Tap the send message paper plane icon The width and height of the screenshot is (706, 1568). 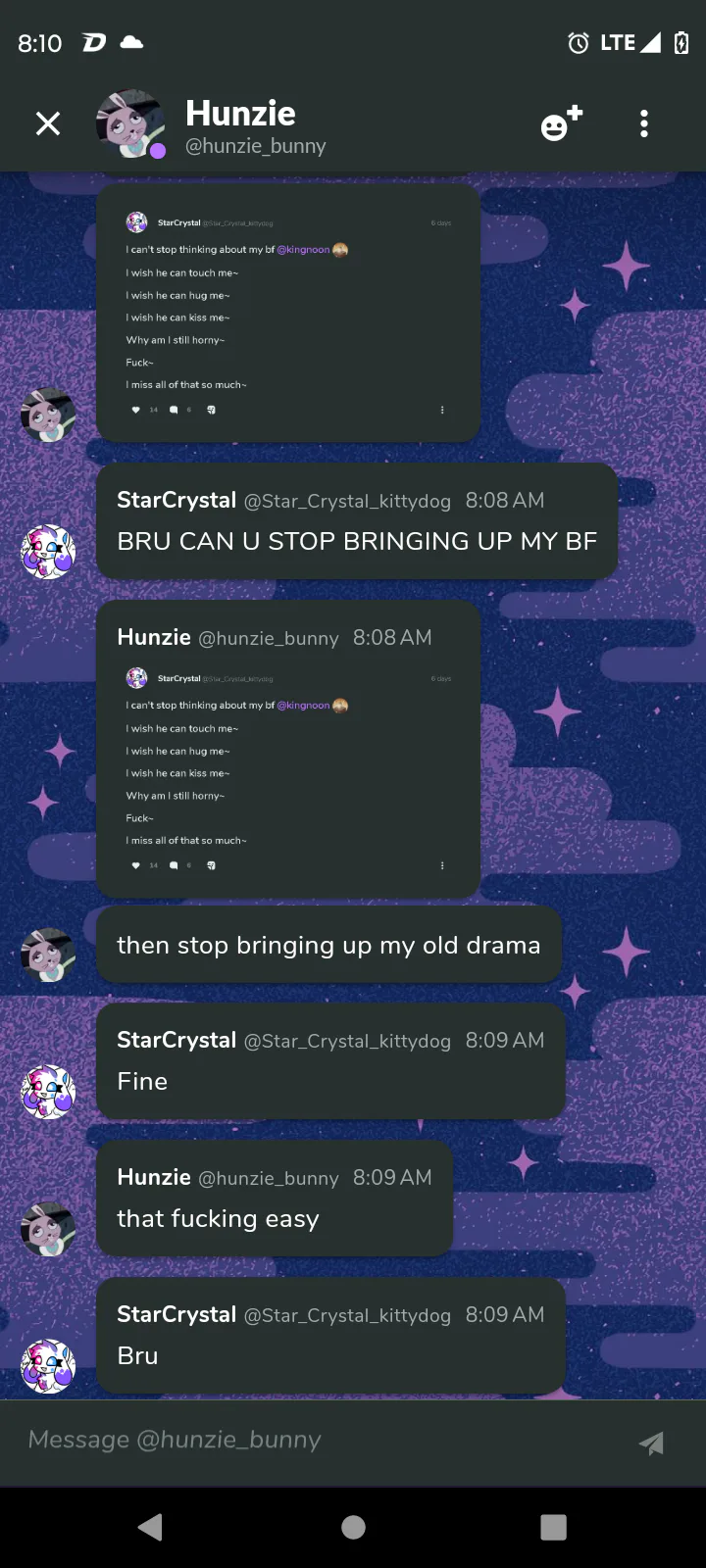point(651,1442)
